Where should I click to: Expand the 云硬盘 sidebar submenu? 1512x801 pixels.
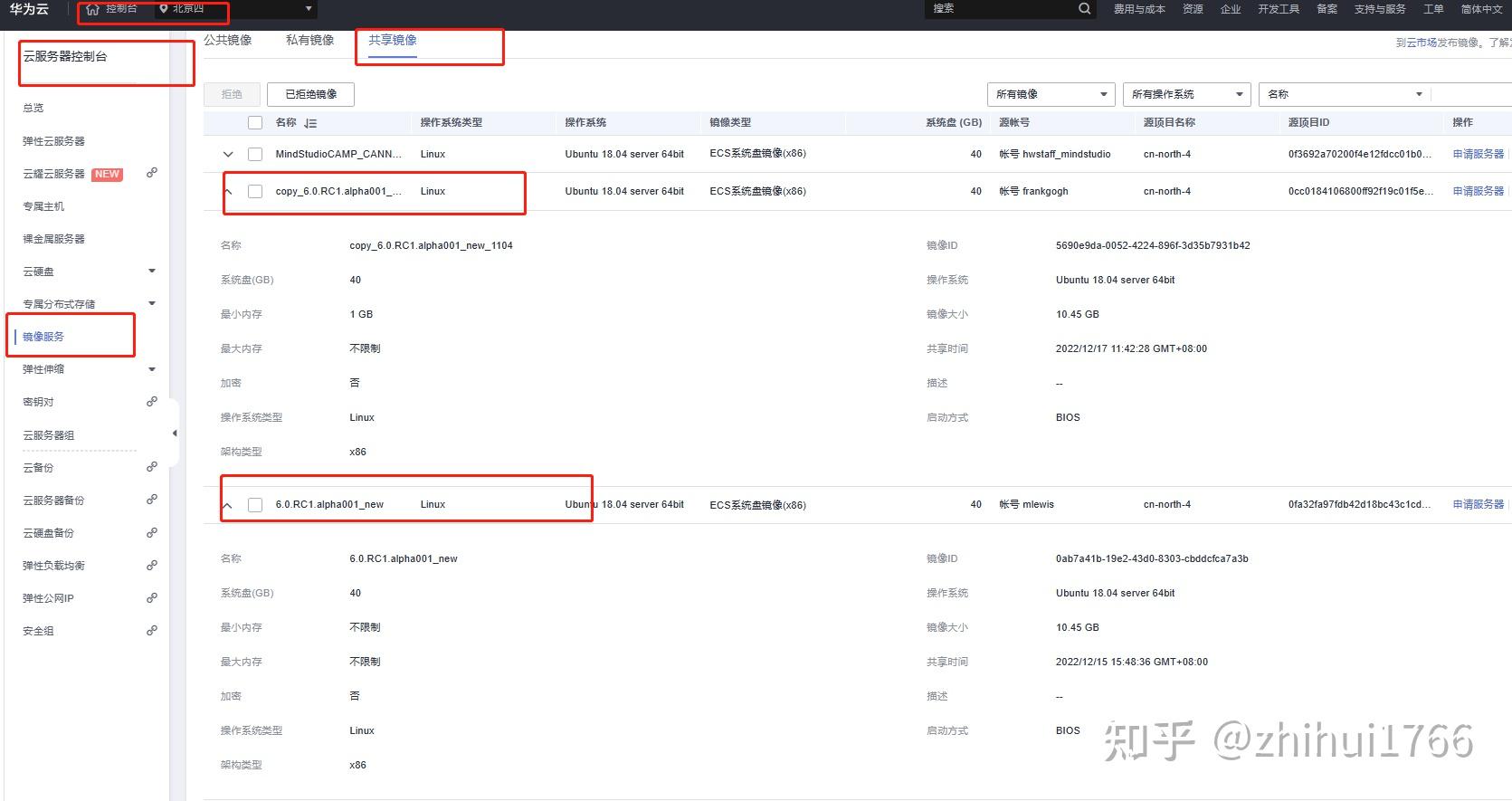[152, 271]
